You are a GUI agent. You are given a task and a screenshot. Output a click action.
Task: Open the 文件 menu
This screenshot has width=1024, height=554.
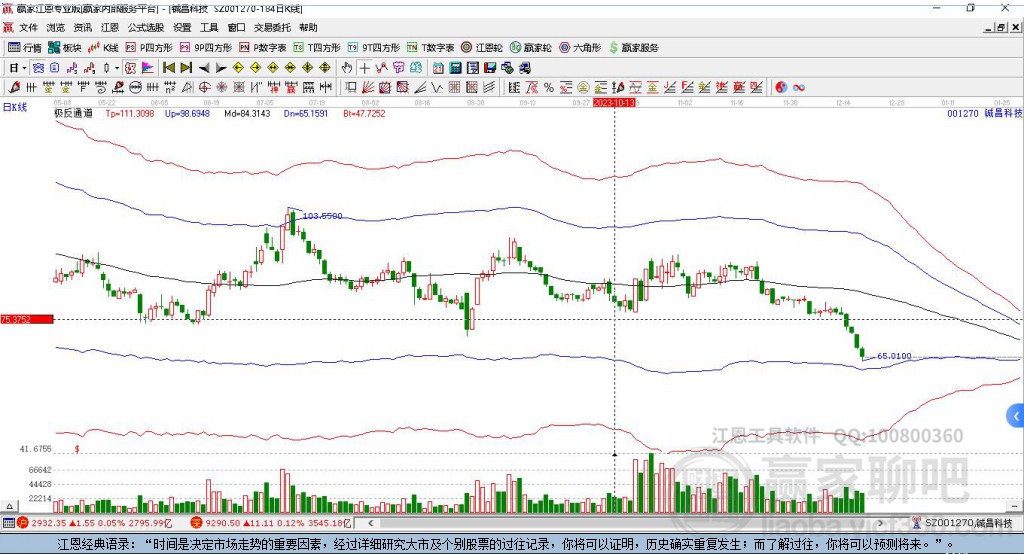coord(29,27)
